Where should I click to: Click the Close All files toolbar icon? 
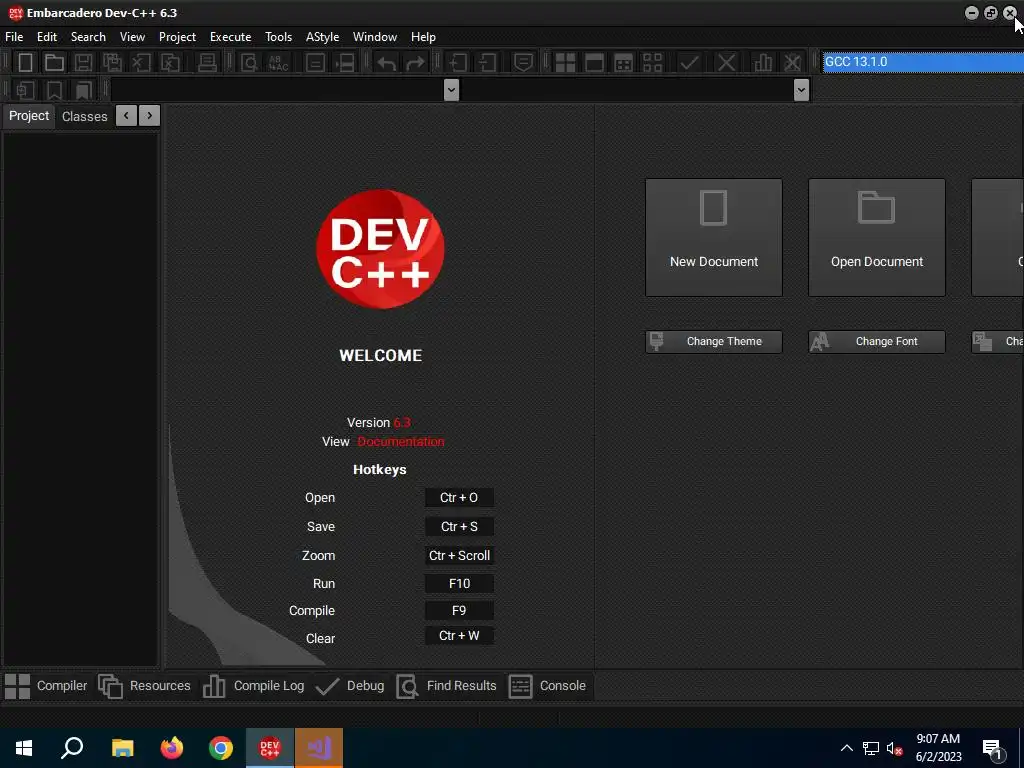[170, 63]
